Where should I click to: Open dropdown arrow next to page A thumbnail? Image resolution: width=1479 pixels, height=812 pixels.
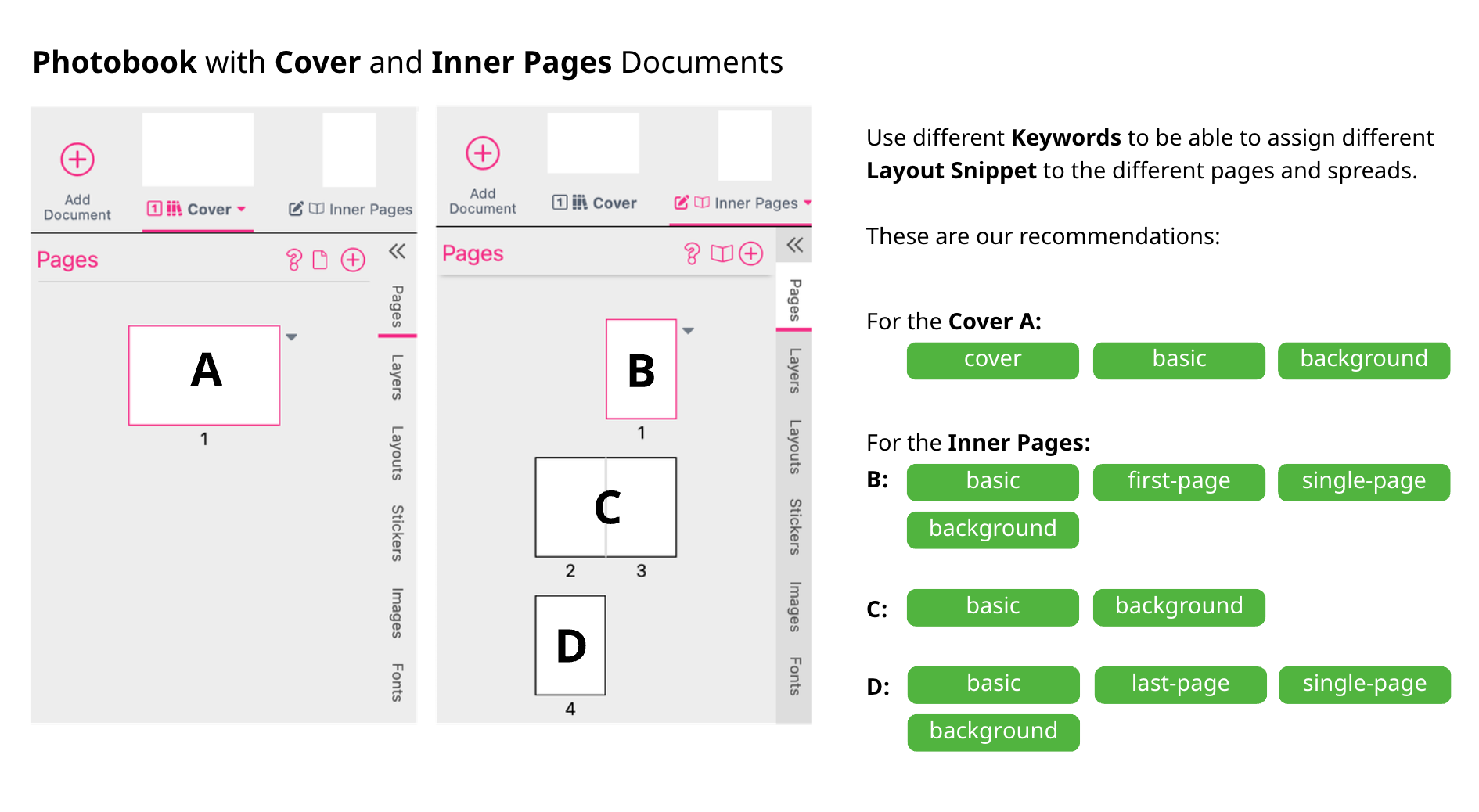[x=292, y=337]
